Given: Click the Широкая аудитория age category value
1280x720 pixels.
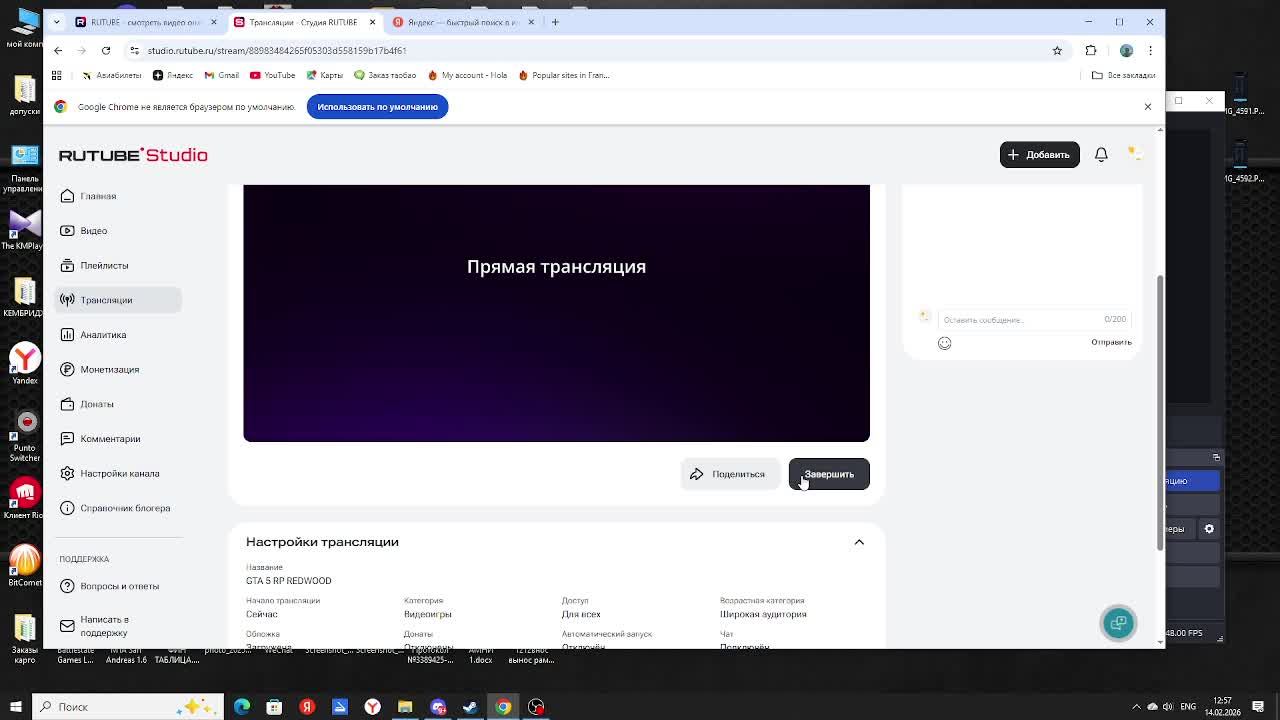Looking at the screenshot, I should [x=763, y=614].
